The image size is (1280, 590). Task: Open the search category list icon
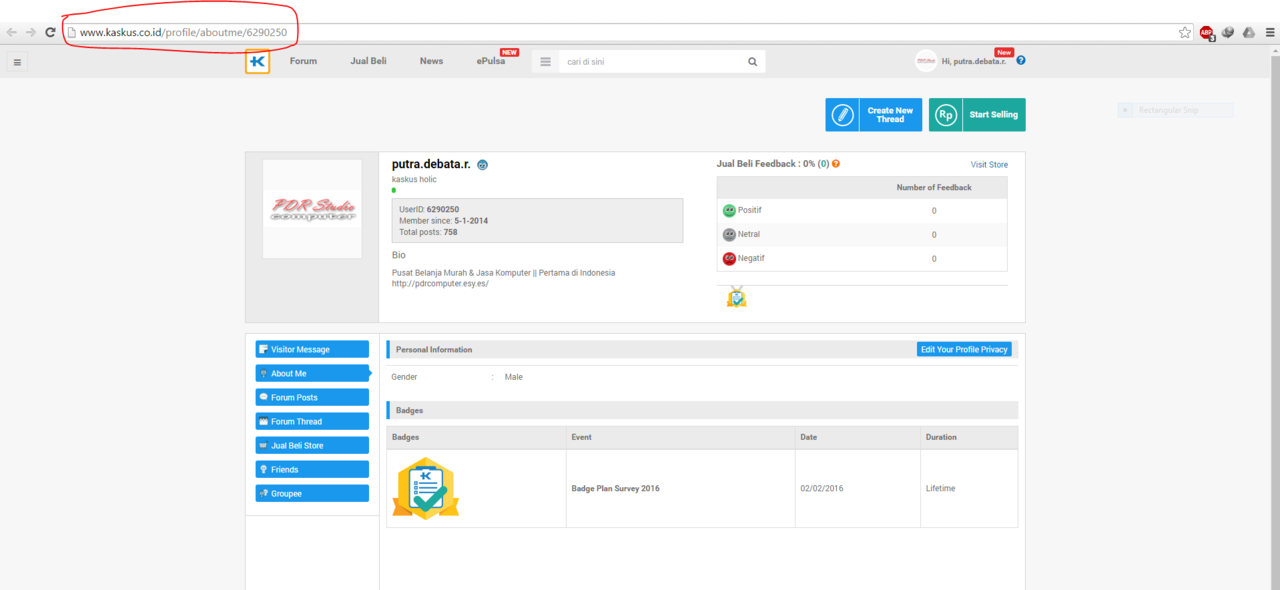coord(545,62)
